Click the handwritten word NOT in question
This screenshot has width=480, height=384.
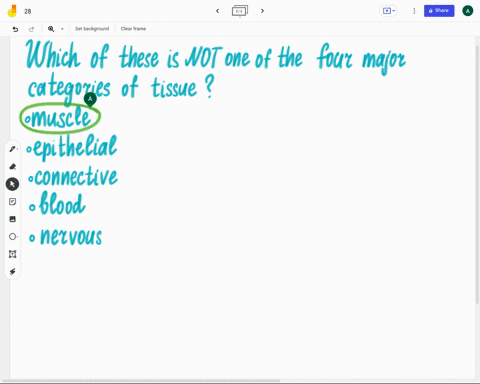pyautogui.click(x=203, y=57)
